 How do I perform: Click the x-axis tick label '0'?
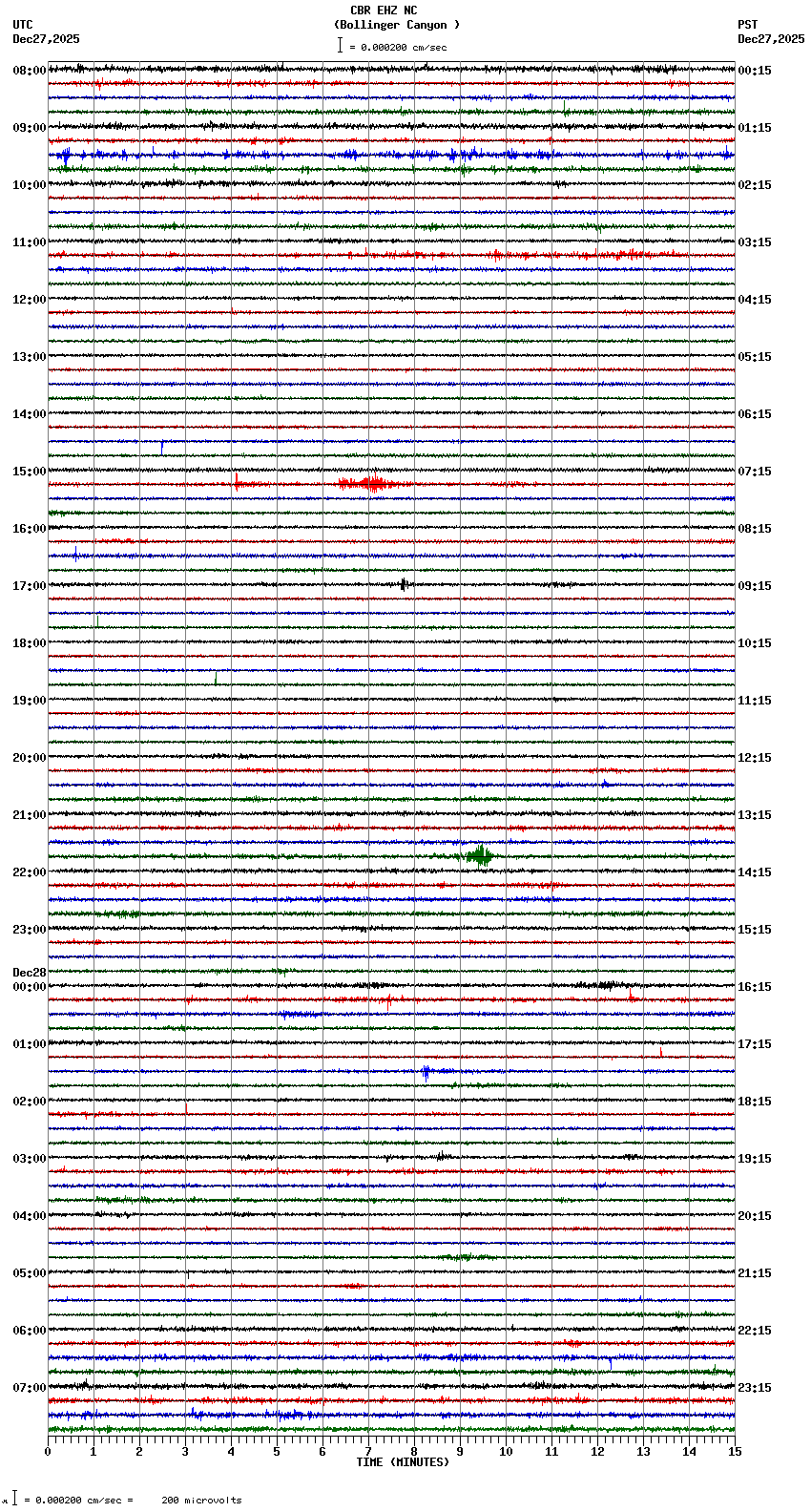coord(48,1452)
